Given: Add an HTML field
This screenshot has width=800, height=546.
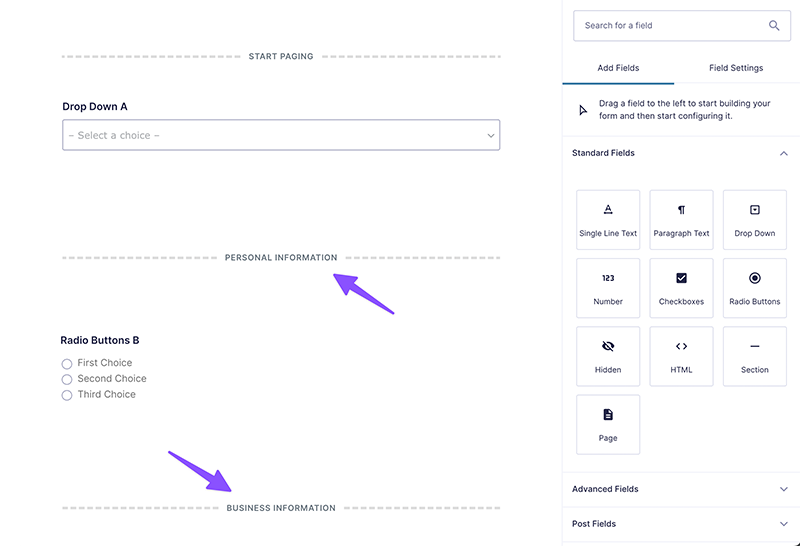Looking at the screenshot, I should click(x=681, y=356).
